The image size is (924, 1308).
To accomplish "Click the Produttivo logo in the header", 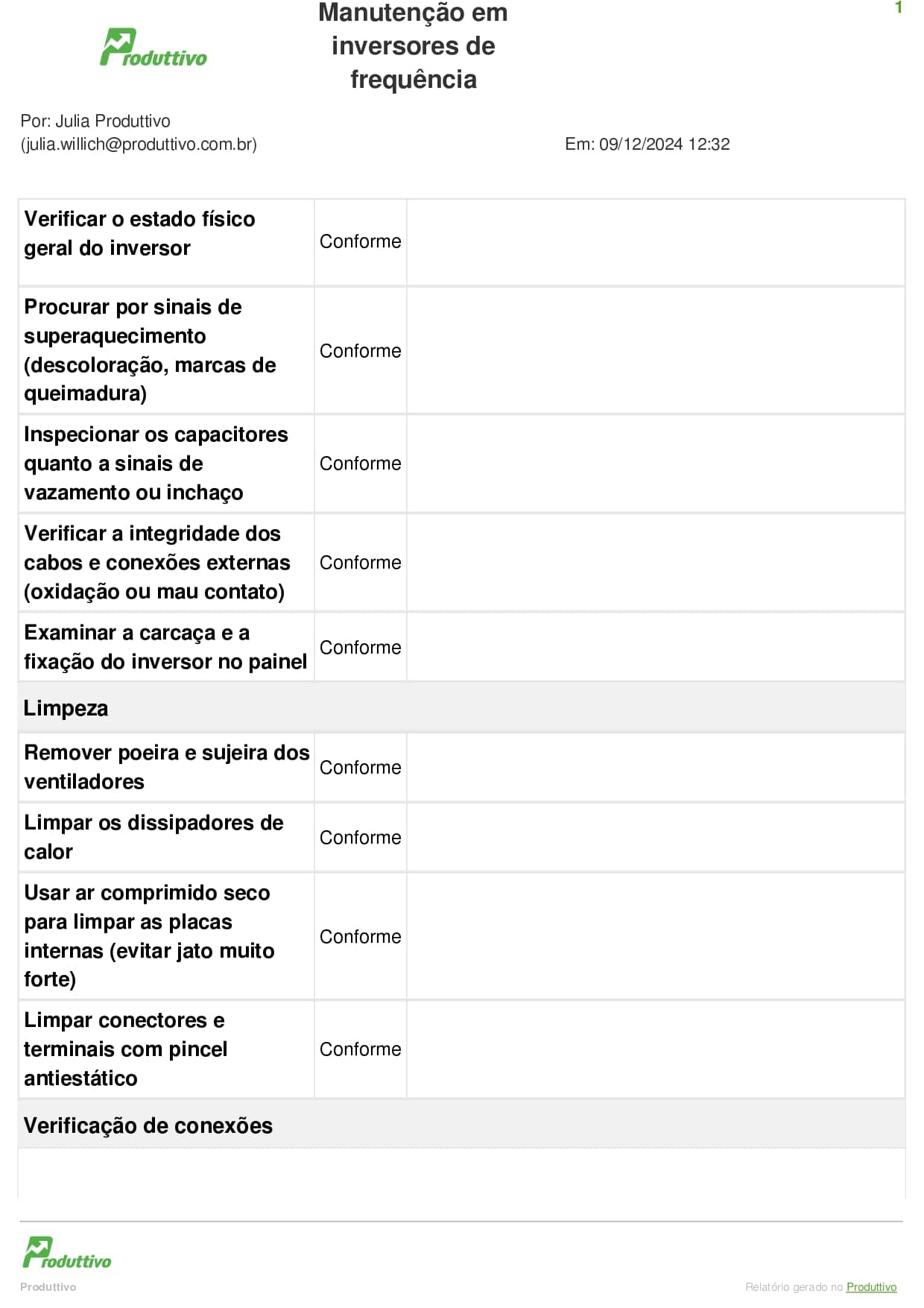I will pyautogui.click(x=153, y=48).
